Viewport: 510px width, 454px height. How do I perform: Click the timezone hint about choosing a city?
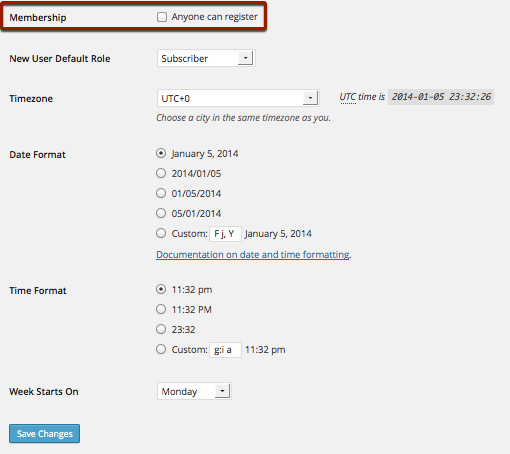pyautogui.click(x=243, y=118)
